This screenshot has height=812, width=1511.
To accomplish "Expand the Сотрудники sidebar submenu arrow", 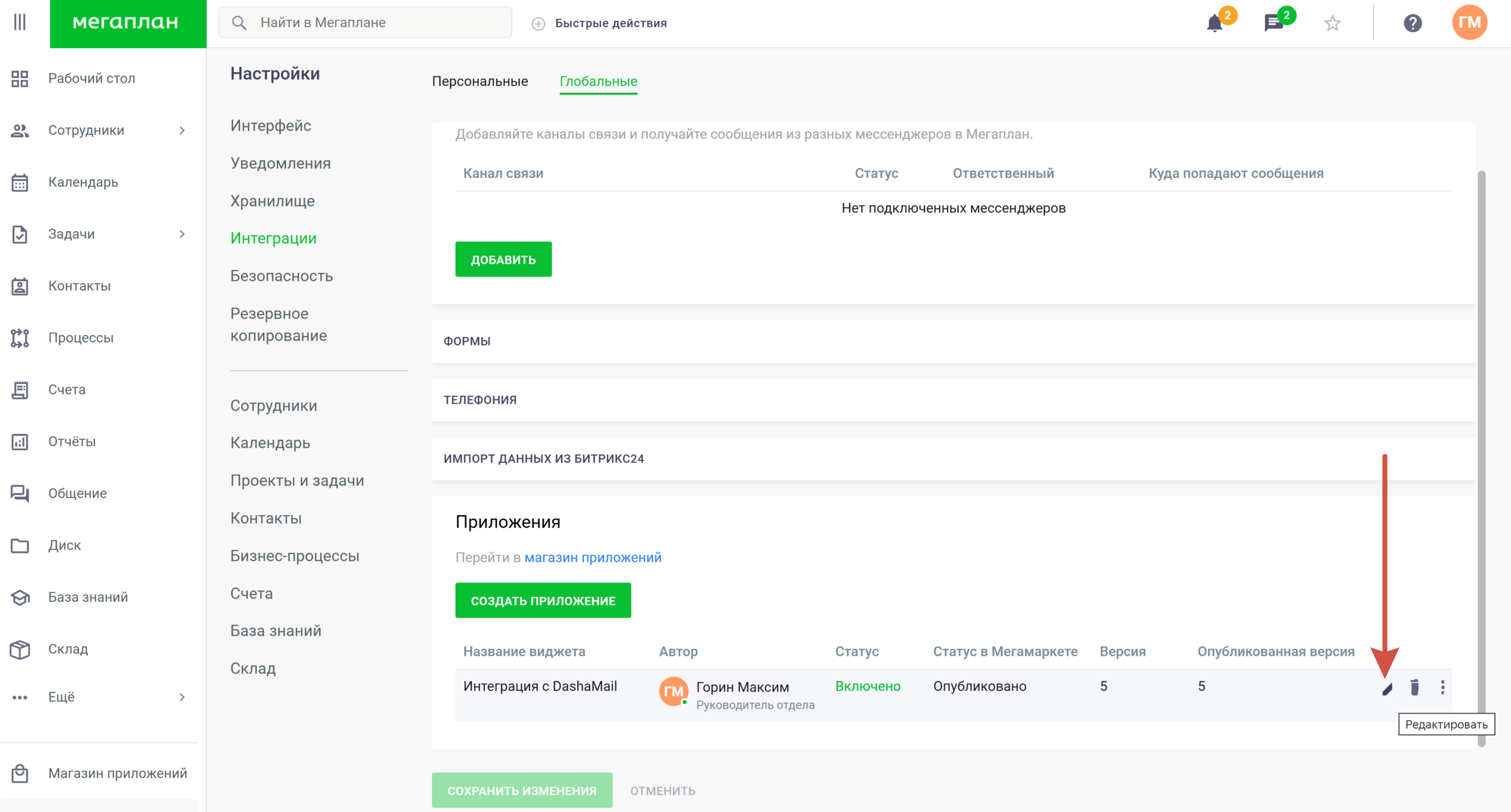I will (182, 130).
